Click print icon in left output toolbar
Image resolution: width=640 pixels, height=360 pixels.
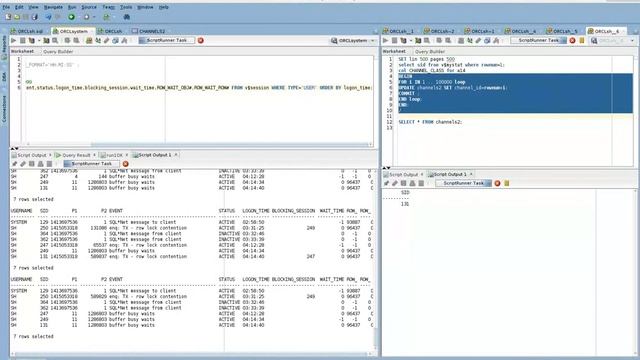(x=40, y=164)
